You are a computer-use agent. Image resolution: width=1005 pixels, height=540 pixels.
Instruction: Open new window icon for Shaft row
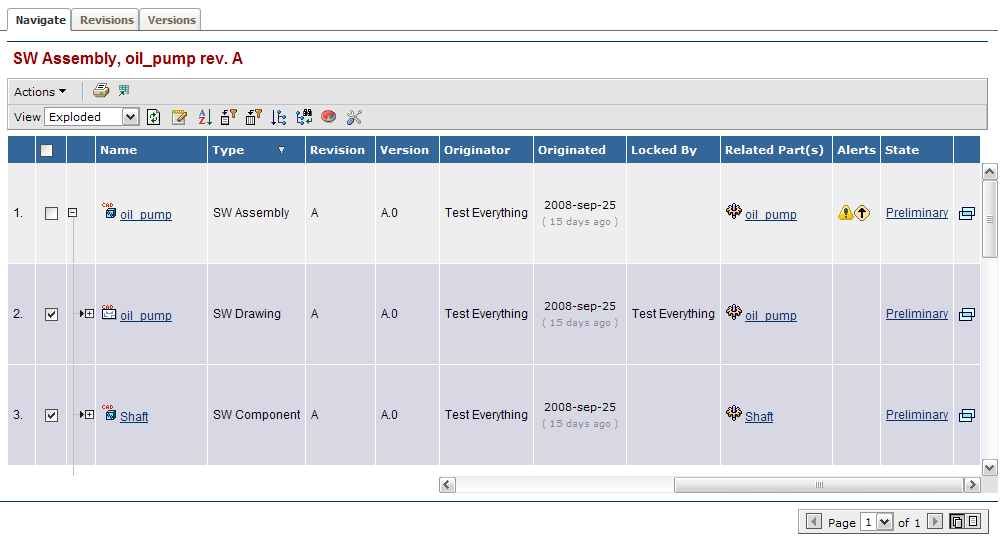(966, 416)
